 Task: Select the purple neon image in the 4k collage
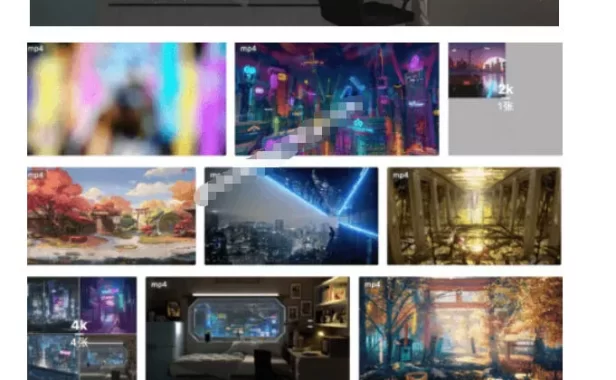point(108,305)
